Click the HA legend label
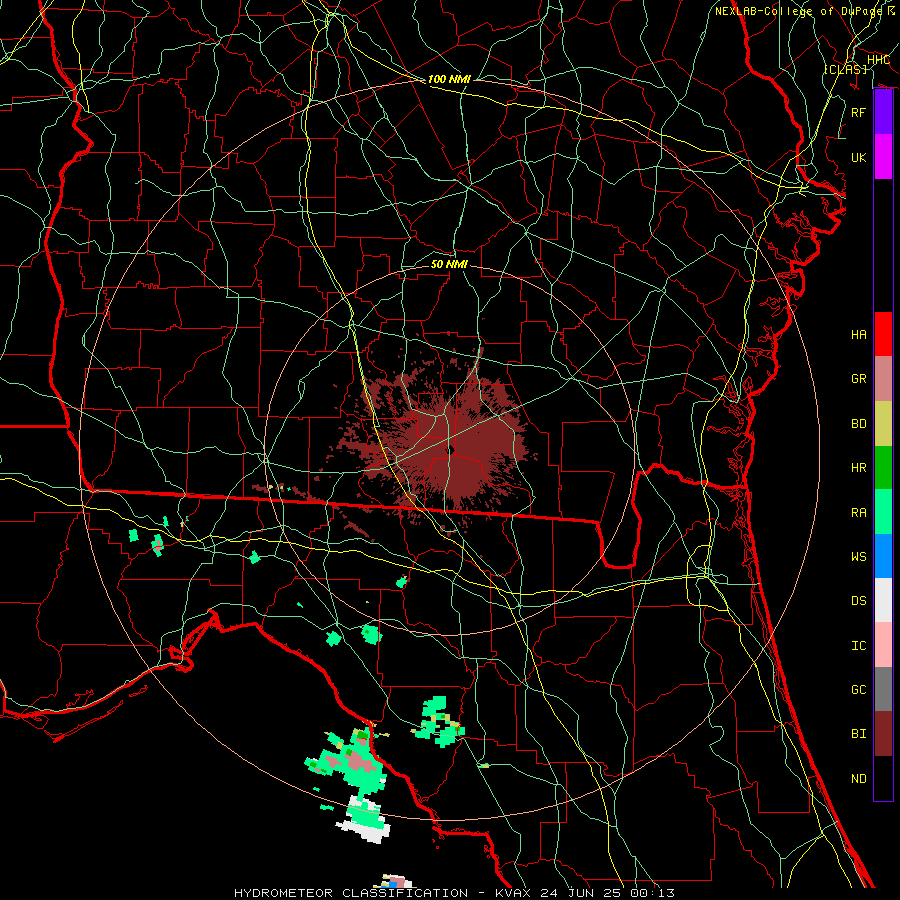 tap(858, 335)
